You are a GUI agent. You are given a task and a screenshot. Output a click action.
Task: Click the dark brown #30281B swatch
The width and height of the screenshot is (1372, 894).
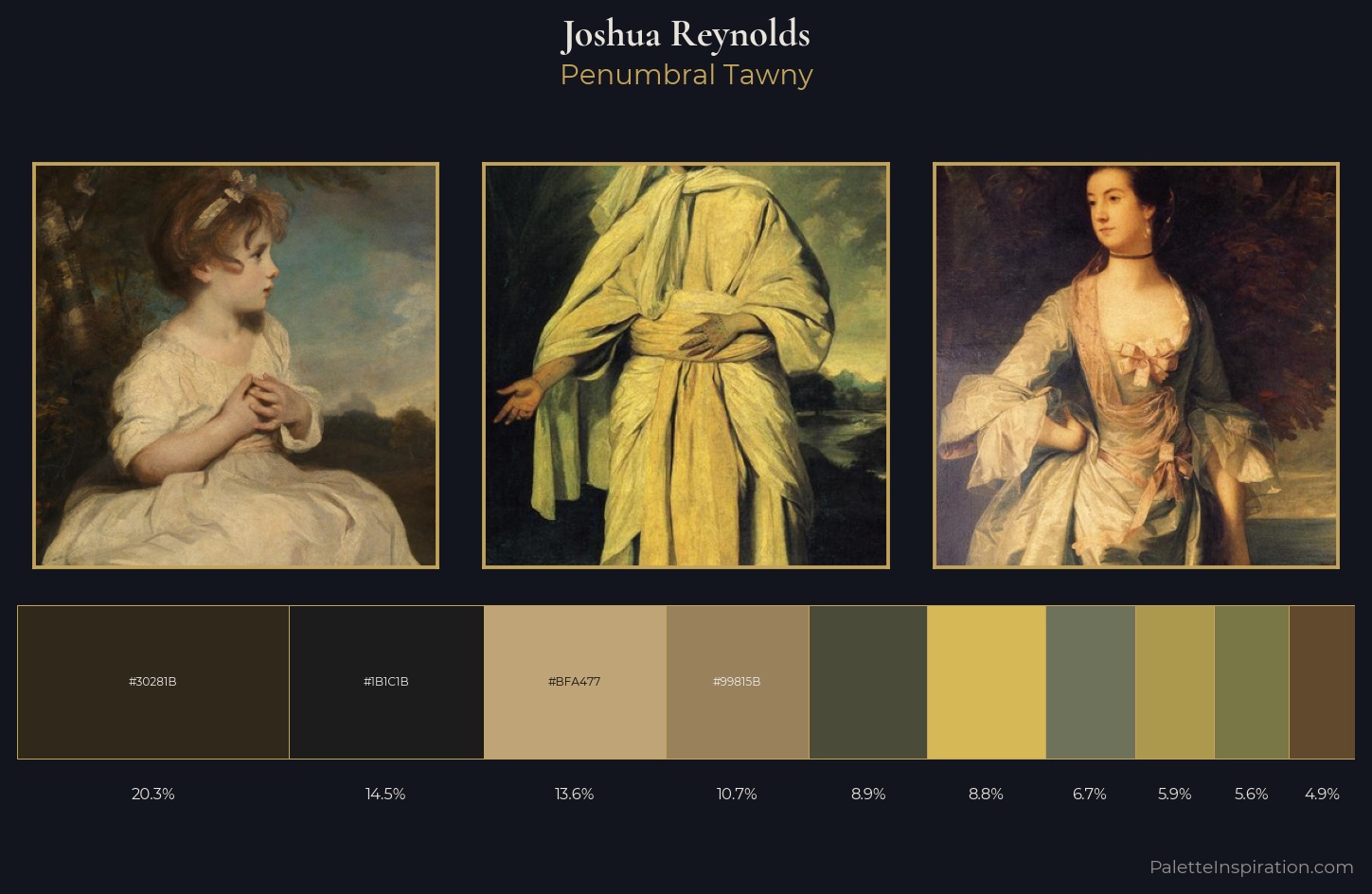153,682
